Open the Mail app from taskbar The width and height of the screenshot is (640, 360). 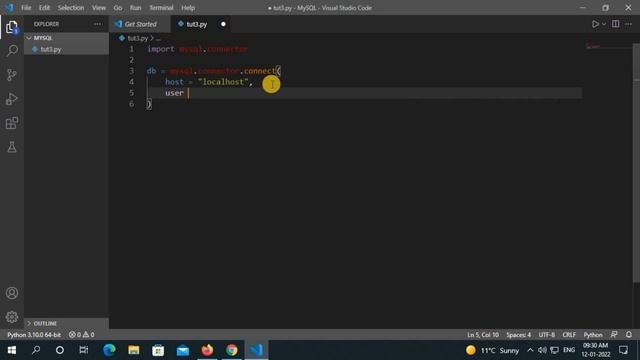[183, 350]
